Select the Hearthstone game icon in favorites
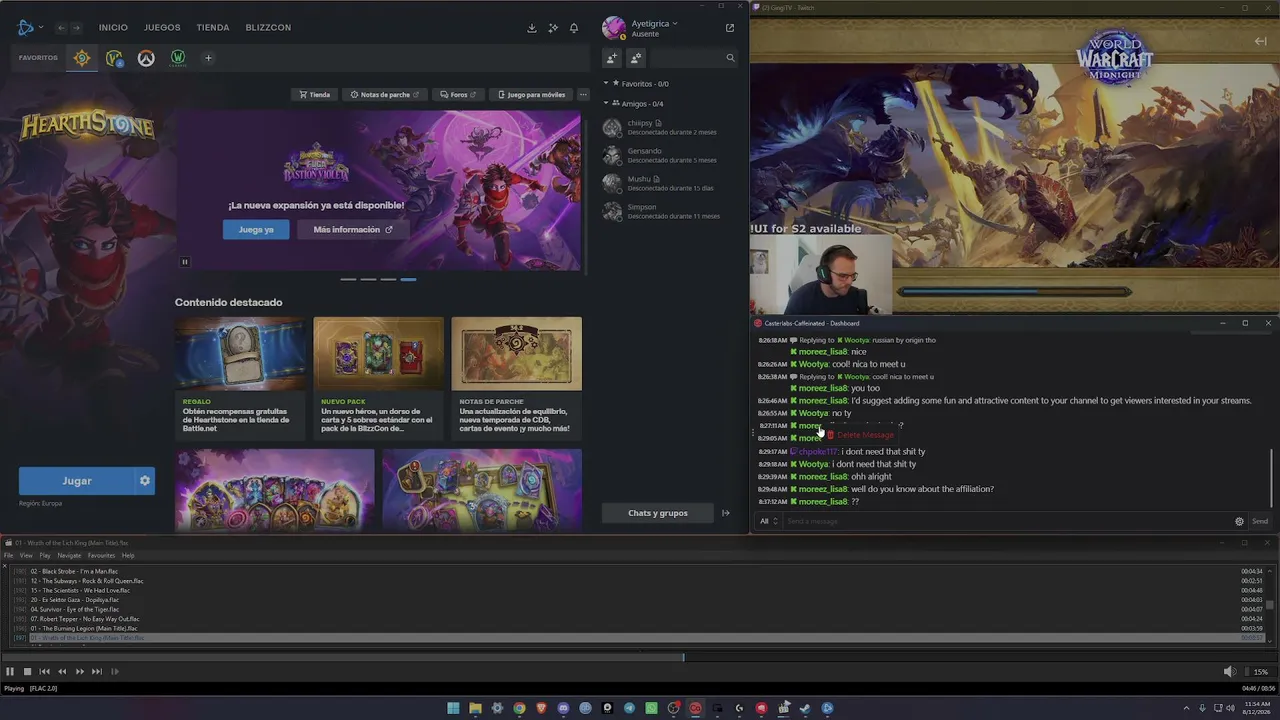The width and height of the screenshot is (1280, 720). 82,58
